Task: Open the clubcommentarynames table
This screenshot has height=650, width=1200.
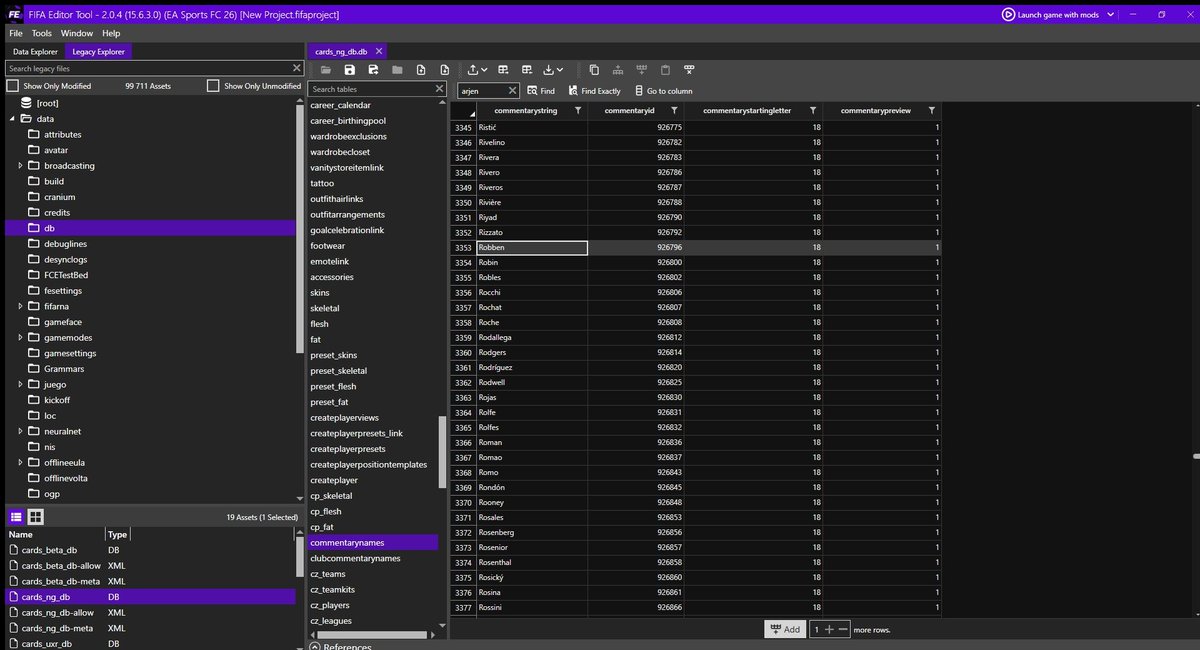Action: [x=372, y=558]
